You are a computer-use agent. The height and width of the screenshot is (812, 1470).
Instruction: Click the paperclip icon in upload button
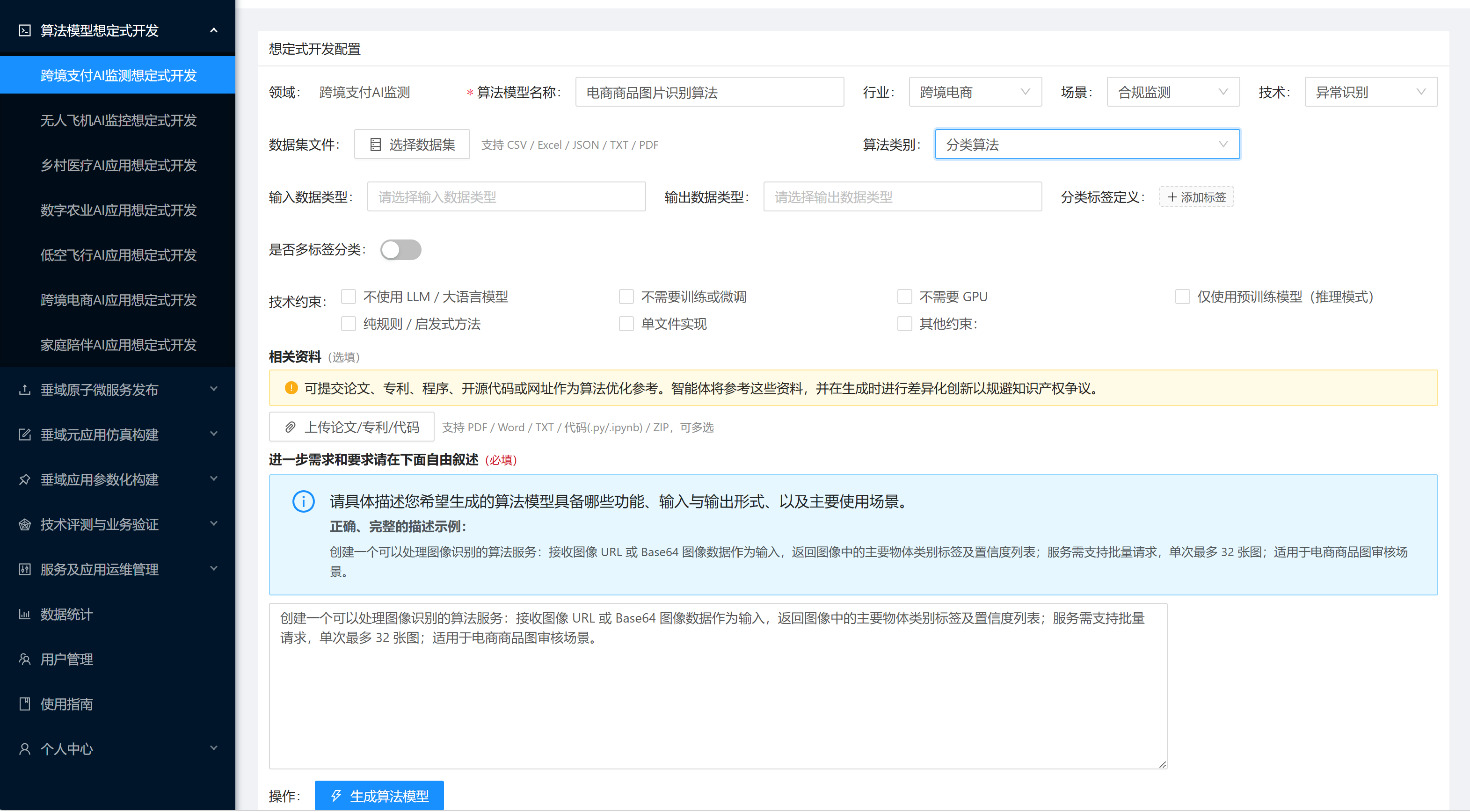click(x=291, y=428)
